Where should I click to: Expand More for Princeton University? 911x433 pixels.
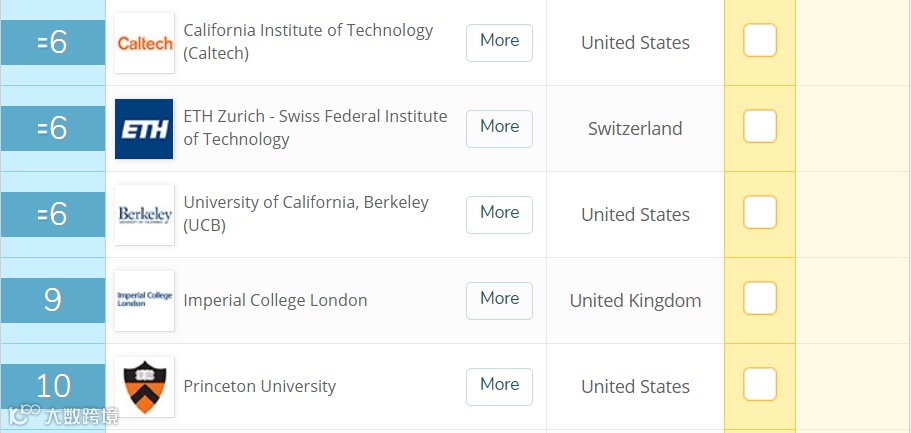(499, 385)
